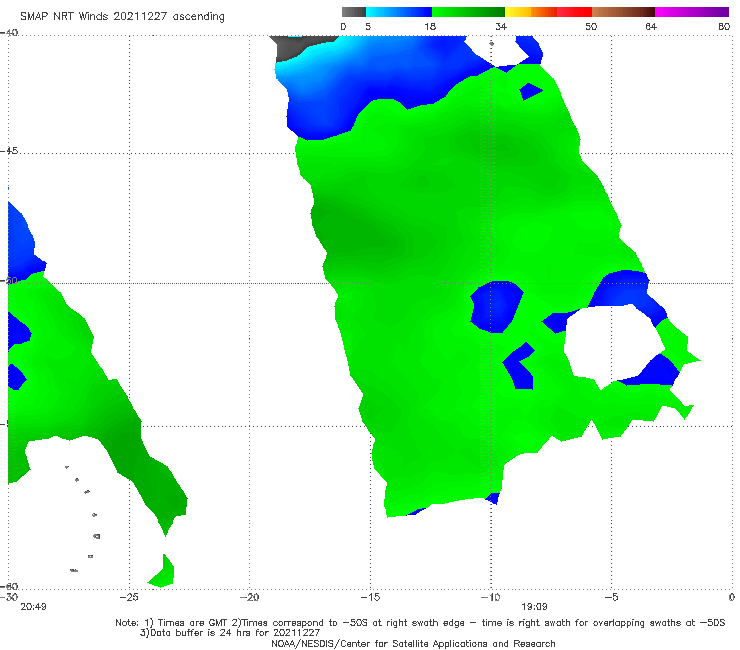Click the note line 'Times are GMT'
This screenshot has height=650, width=740.
[193, 623]
